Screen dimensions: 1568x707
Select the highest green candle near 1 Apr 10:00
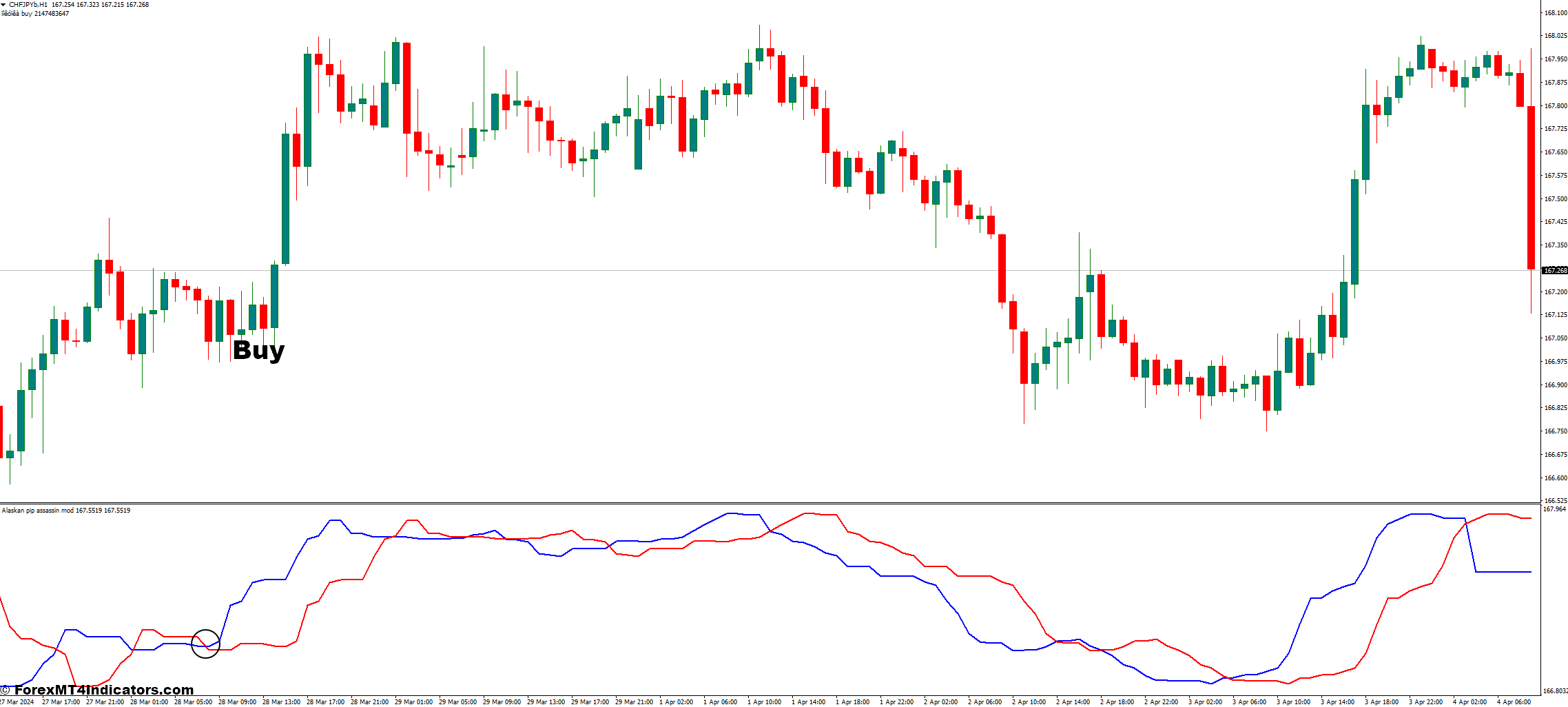click(x=759, y=55)
